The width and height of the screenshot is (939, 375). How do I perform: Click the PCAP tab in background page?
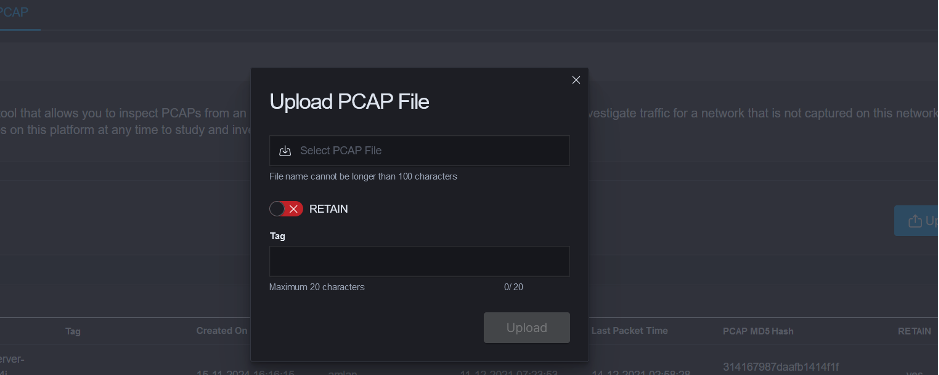click(13, 13)
